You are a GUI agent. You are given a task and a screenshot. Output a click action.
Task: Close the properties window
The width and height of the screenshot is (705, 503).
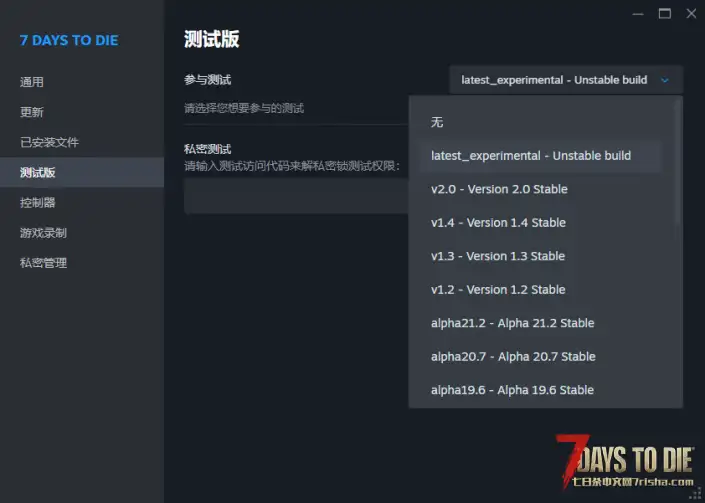[692, 14]
